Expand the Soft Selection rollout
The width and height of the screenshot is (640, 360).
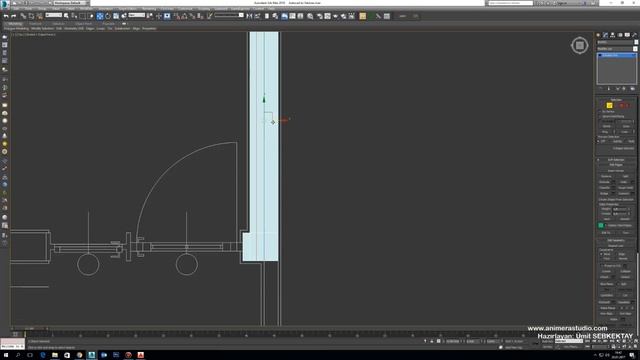616,160
